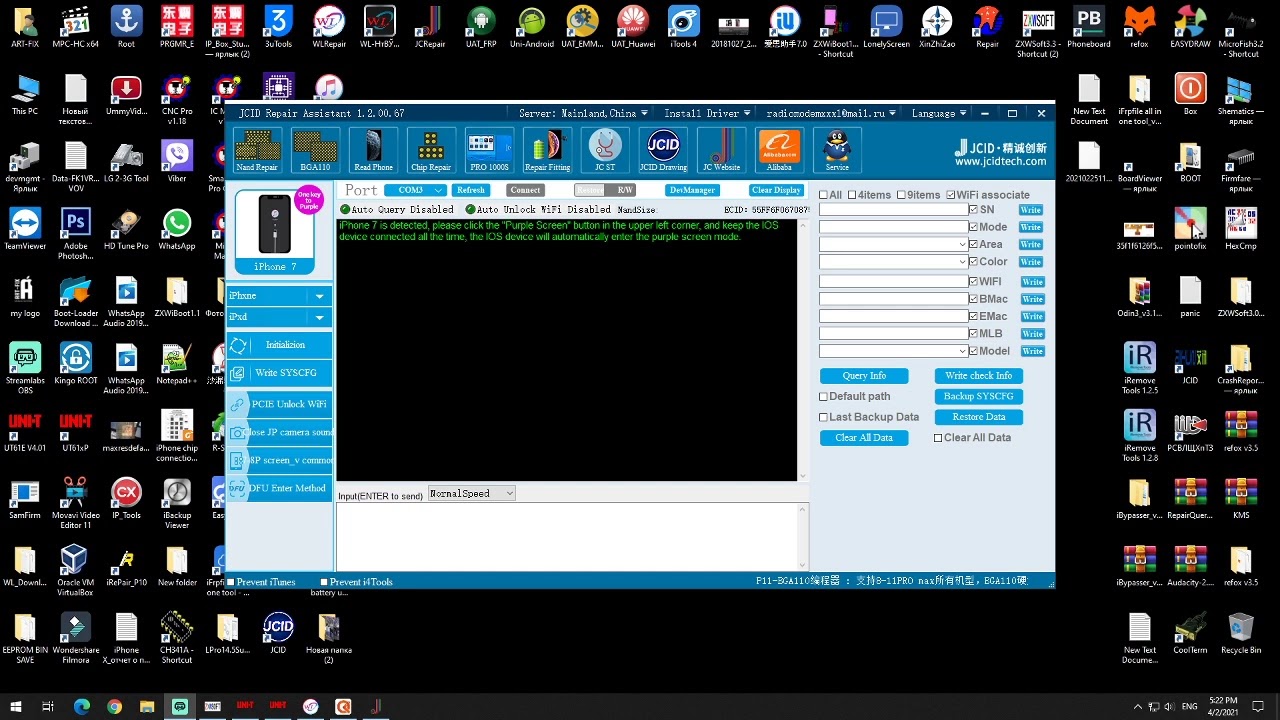Click into the SN input field
Viewport: 1280px width, 720px height.
point(894,210)
